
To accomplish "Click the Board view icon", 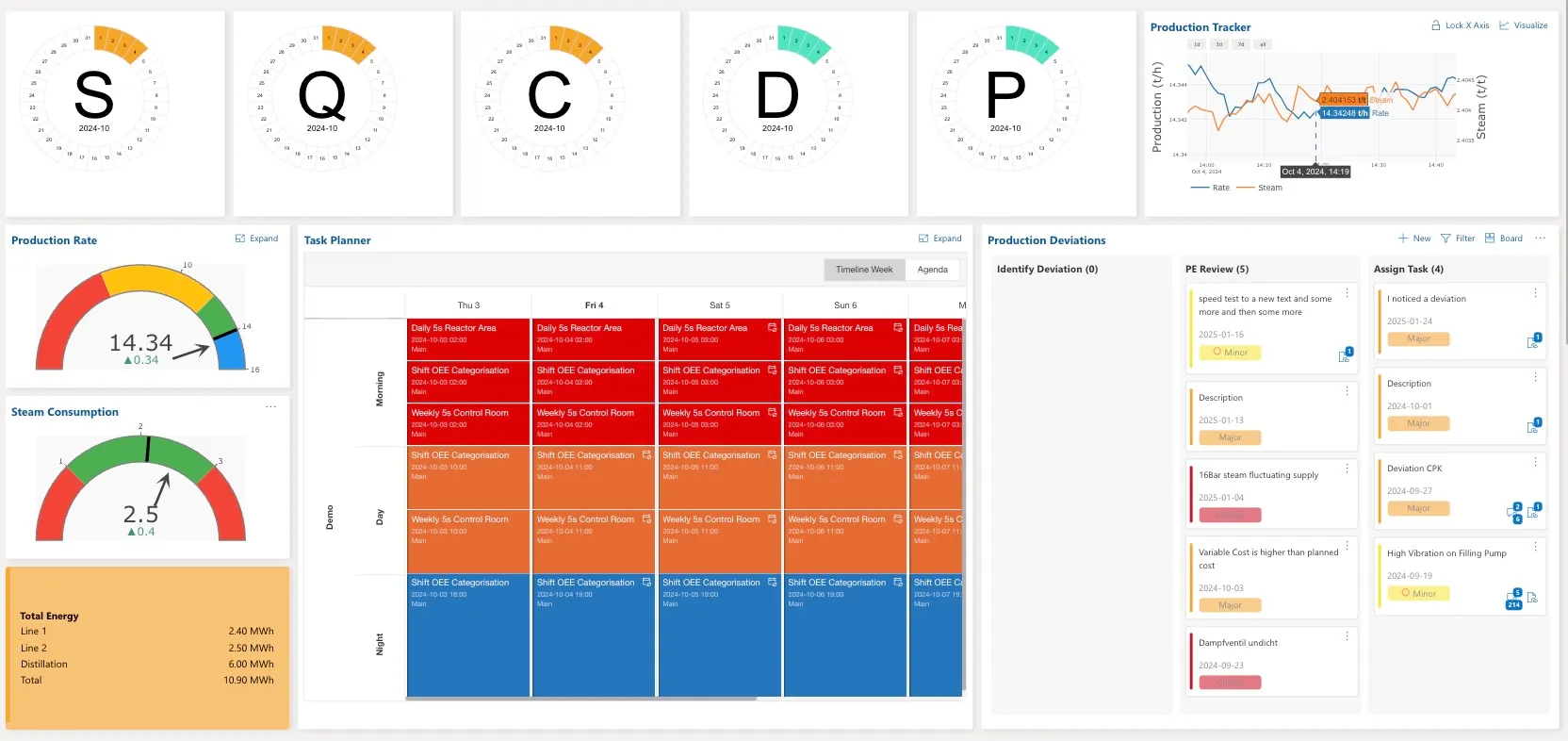I will [1490, 239].
